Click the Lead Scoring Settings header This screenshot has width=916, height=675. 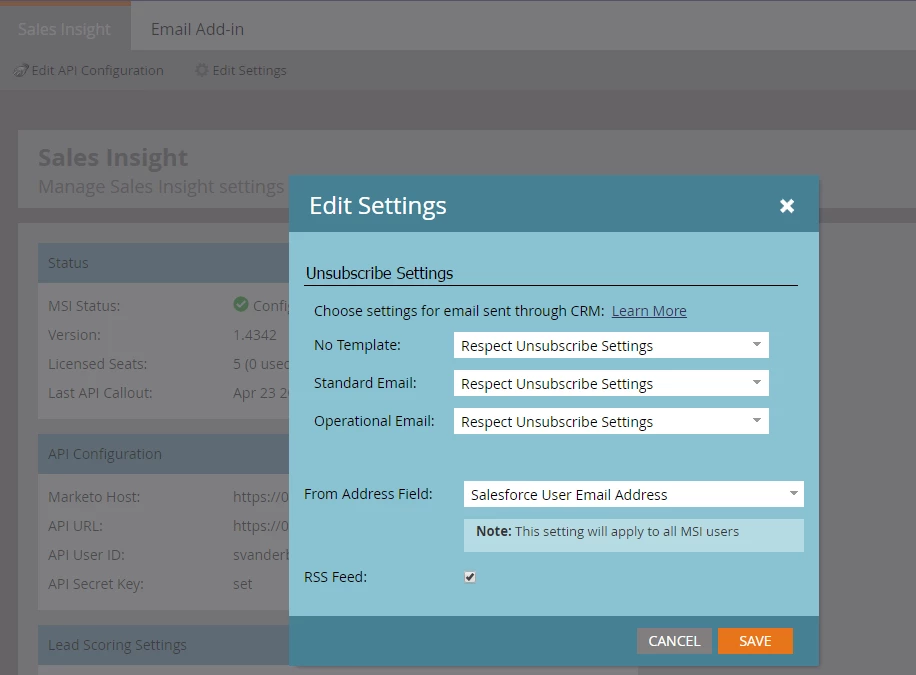(x=164, y=645)
